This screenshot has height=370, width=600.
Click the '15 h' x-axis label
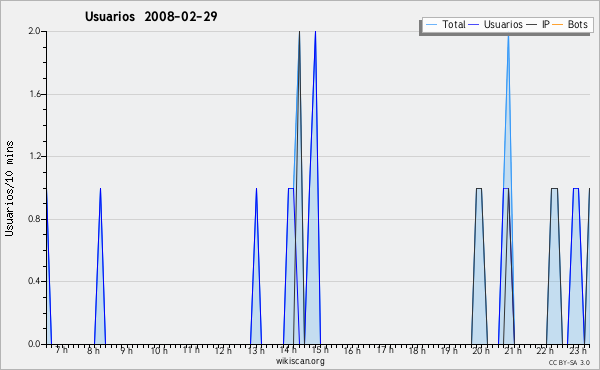pos(320,350)
